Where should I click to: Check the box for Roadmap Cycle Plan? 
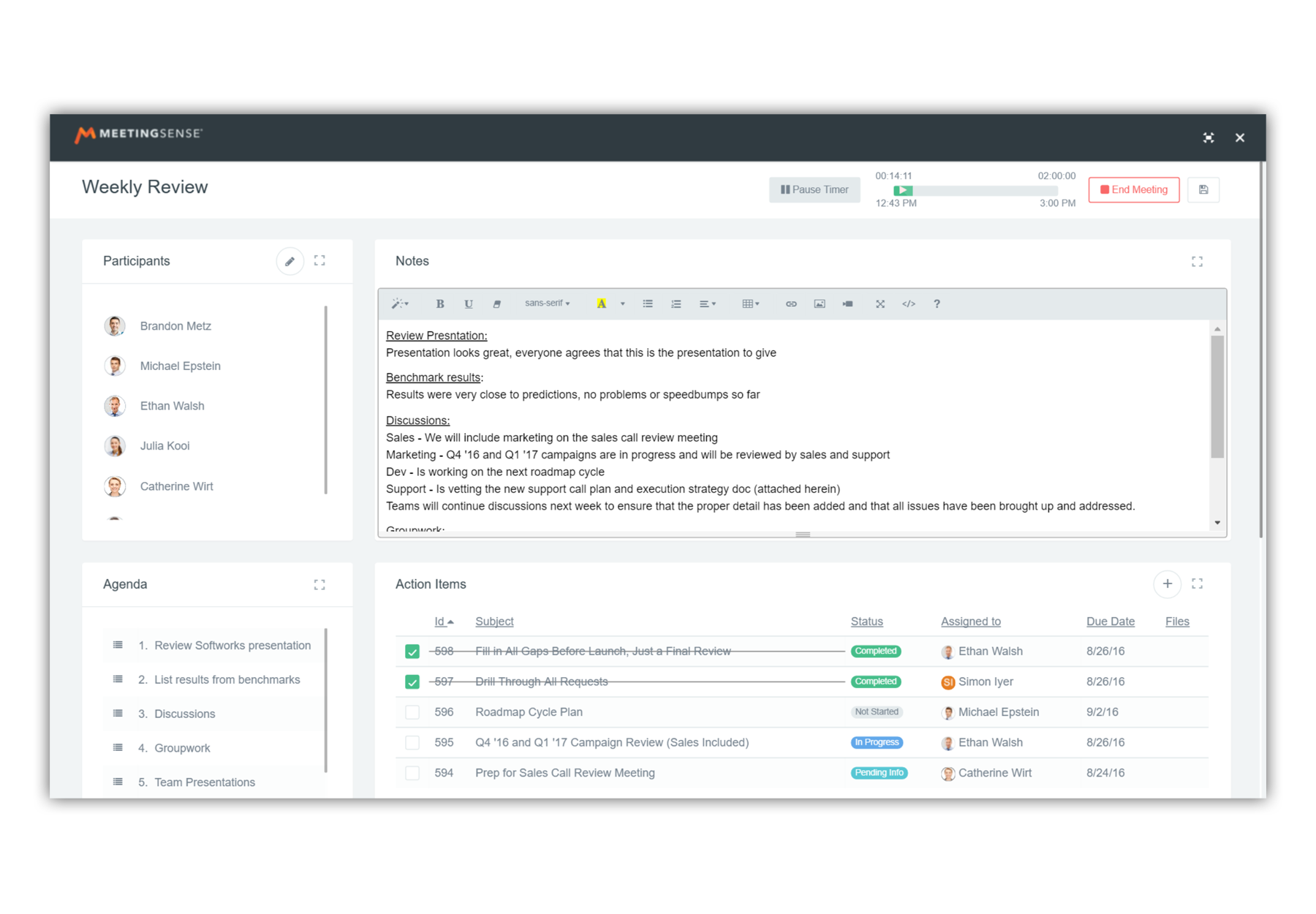(x=412, y=712)
